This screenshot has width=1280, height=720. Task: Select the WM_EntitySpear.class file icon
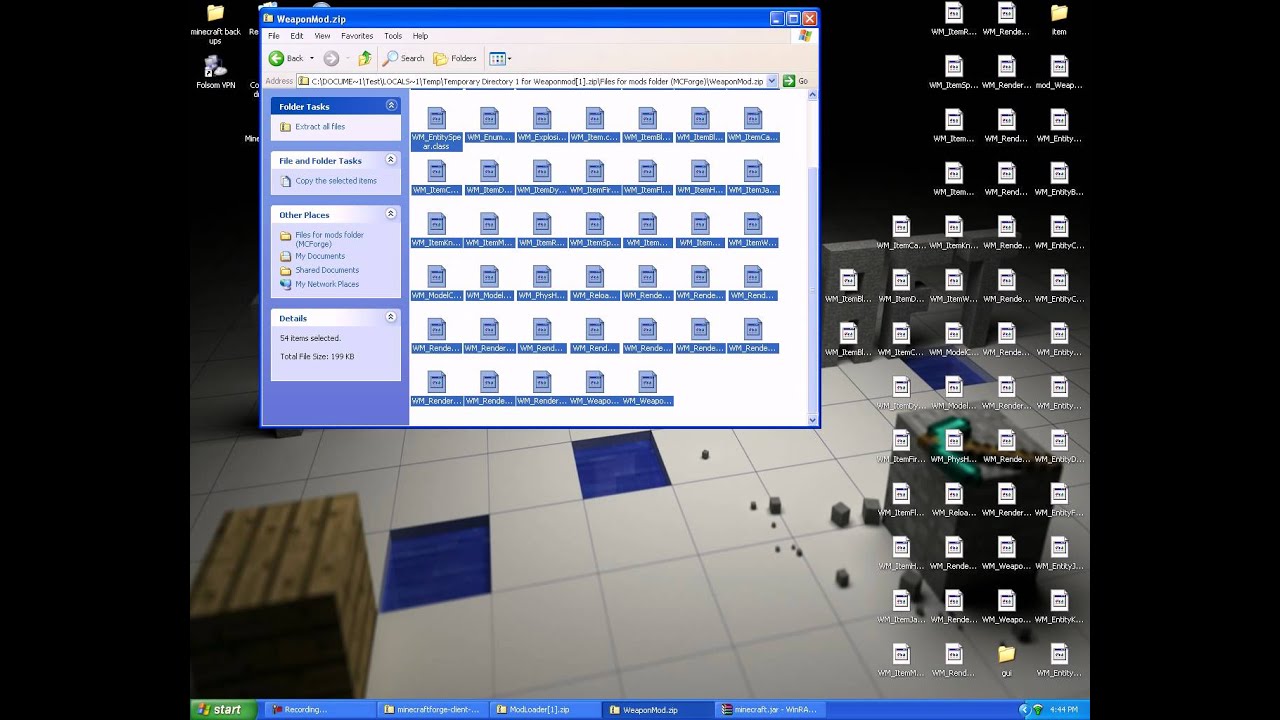pyautogui.click(x=436, y=118)
